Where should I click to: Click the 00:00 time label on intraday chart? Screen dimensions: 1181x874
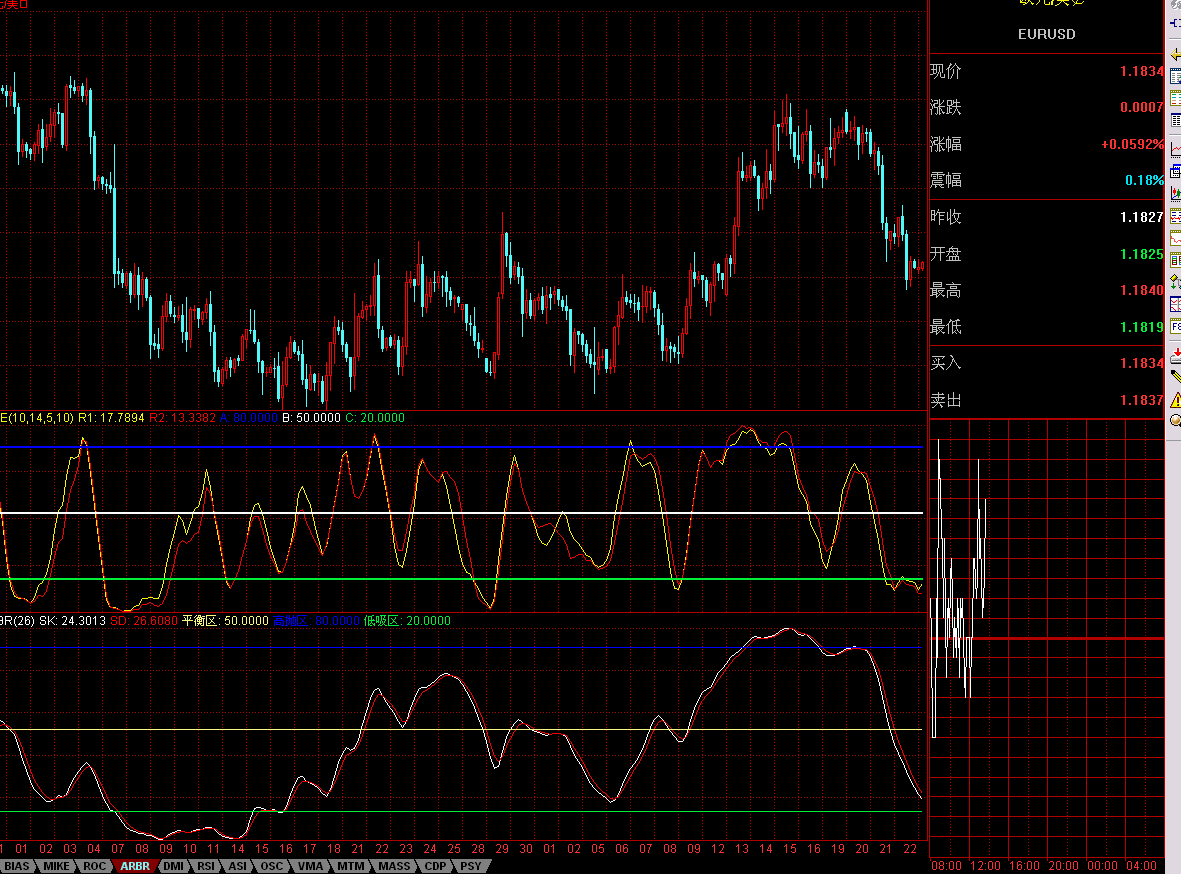point(1102,866)
